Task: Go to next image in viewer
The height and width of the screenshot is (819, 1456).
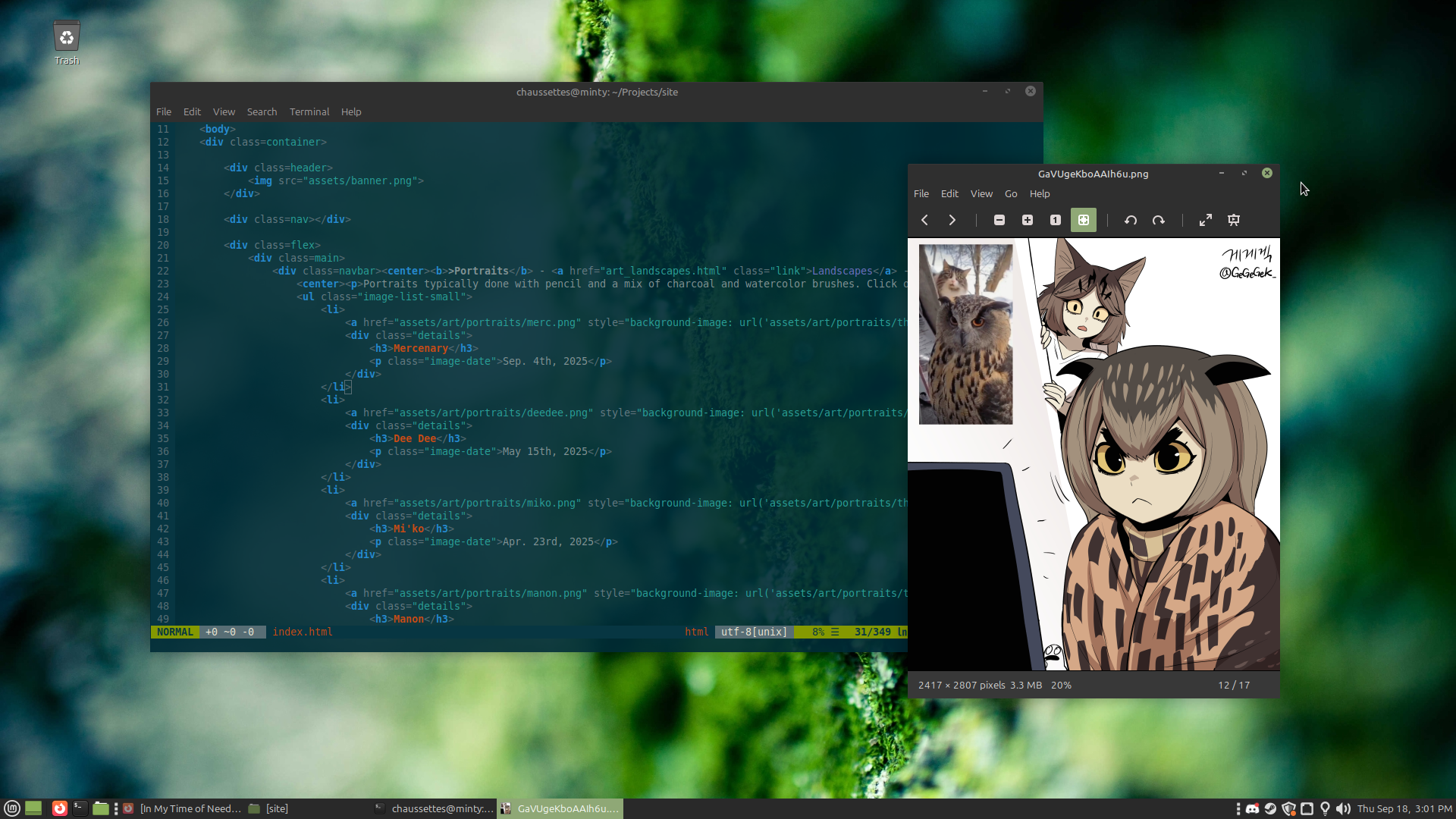Action: (x=952, y=220)
